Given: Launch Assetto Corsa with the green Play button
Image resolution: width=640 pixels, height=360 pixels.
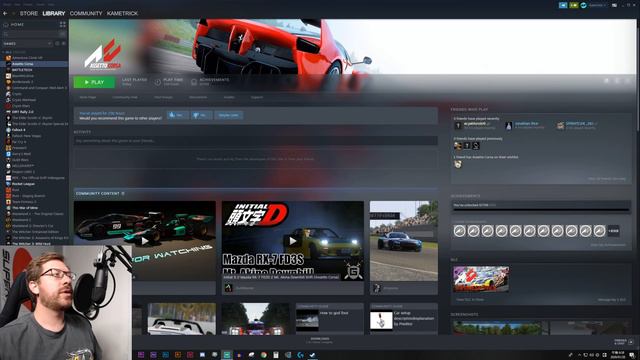Looking at the screenshot, I should [x=94, y=82].
